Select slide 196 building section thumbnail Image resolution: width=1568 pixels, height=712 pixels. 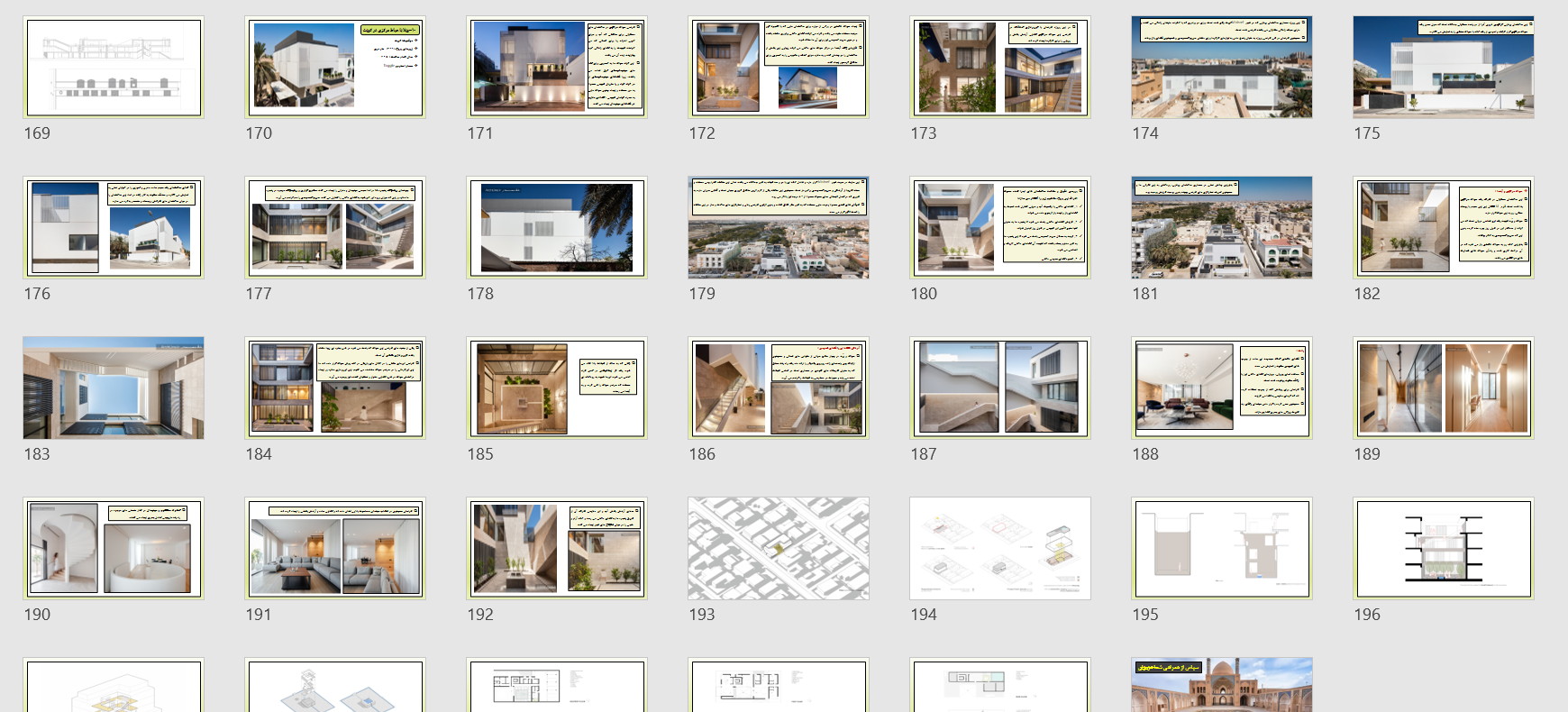(1444, 549)
